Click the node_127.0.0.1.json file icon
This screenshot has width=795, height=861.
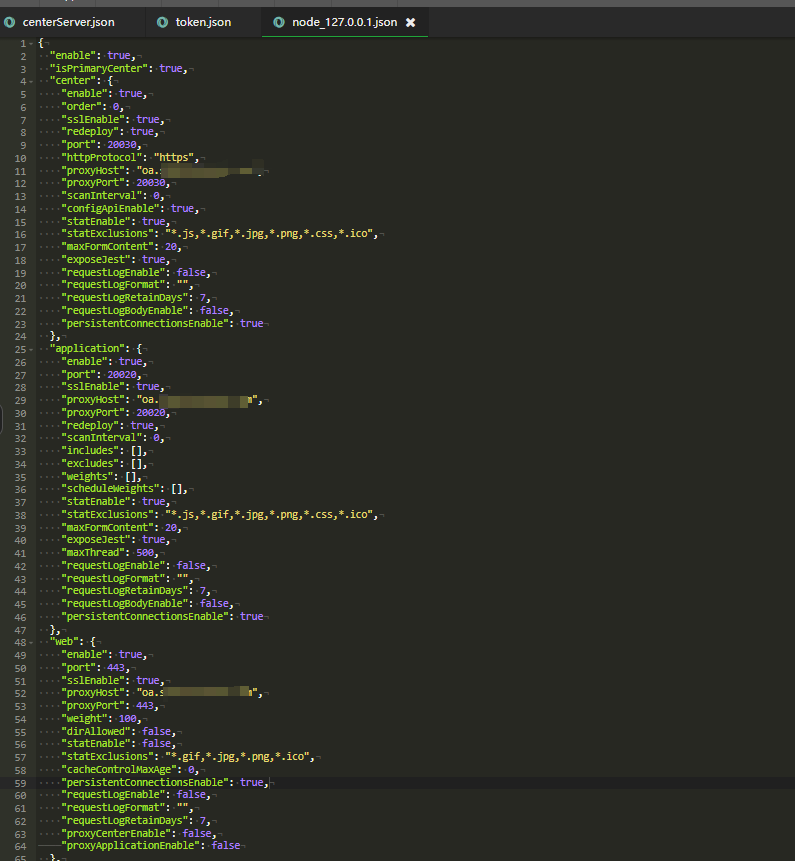pos(278,22)
